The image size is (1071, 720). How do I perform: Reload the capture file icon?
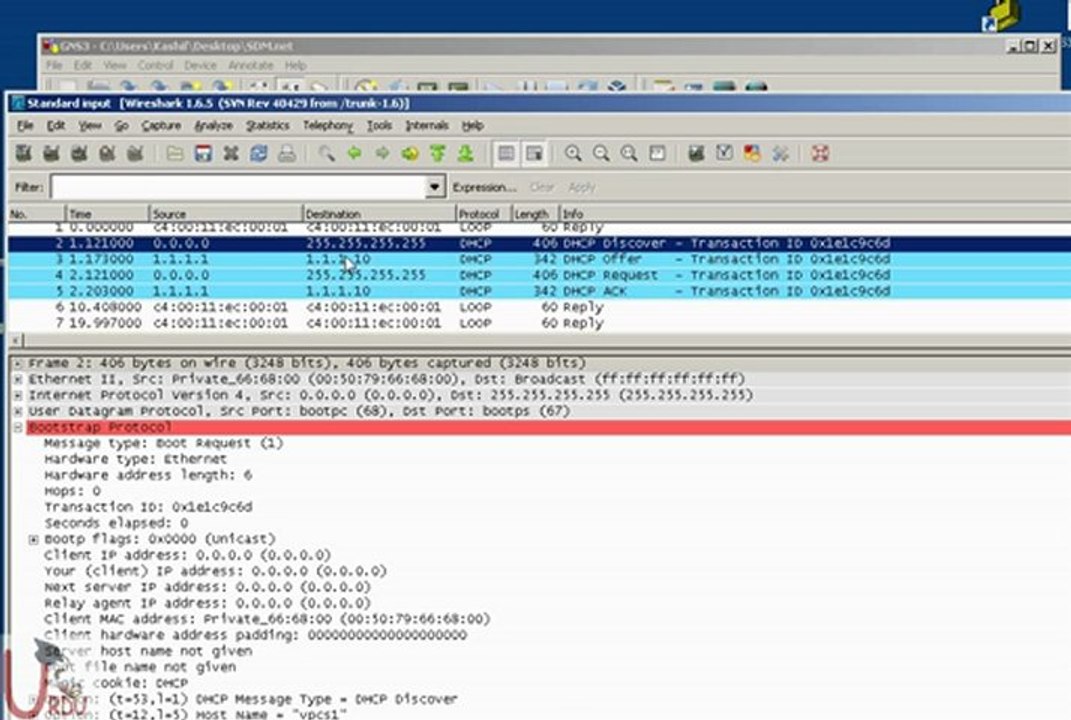pos(259,154)
